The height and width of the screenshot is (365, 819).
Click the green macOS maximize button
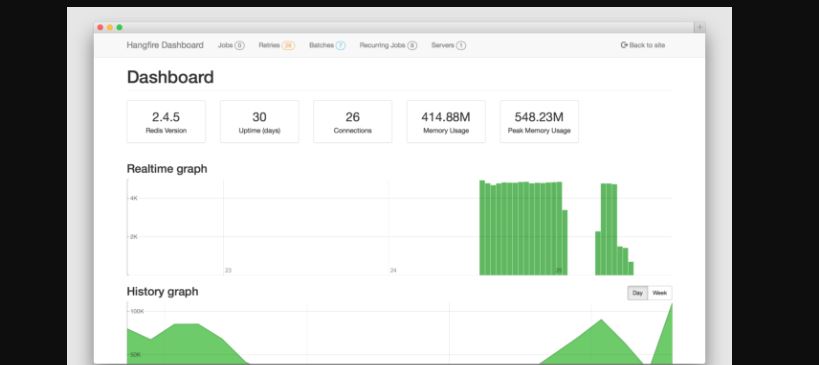(x=120, y=27)
